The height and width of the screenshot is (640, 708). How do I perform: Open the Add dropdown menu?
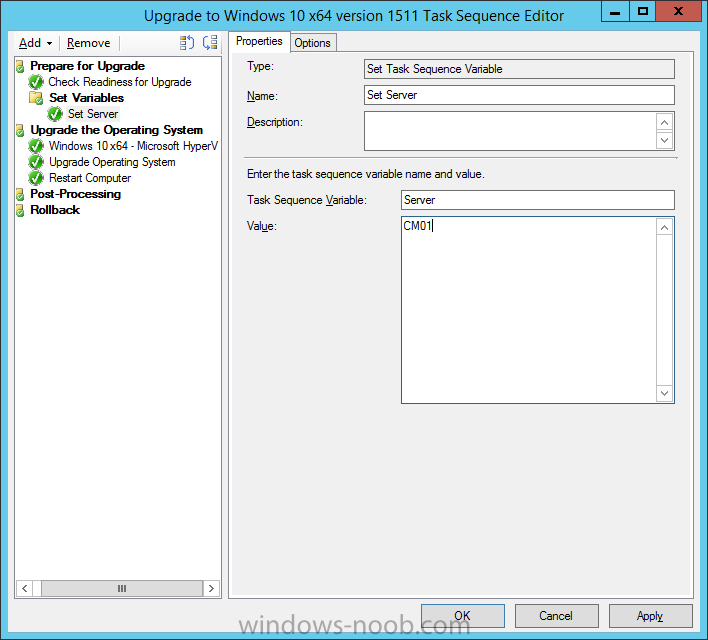tap(35, 43)
